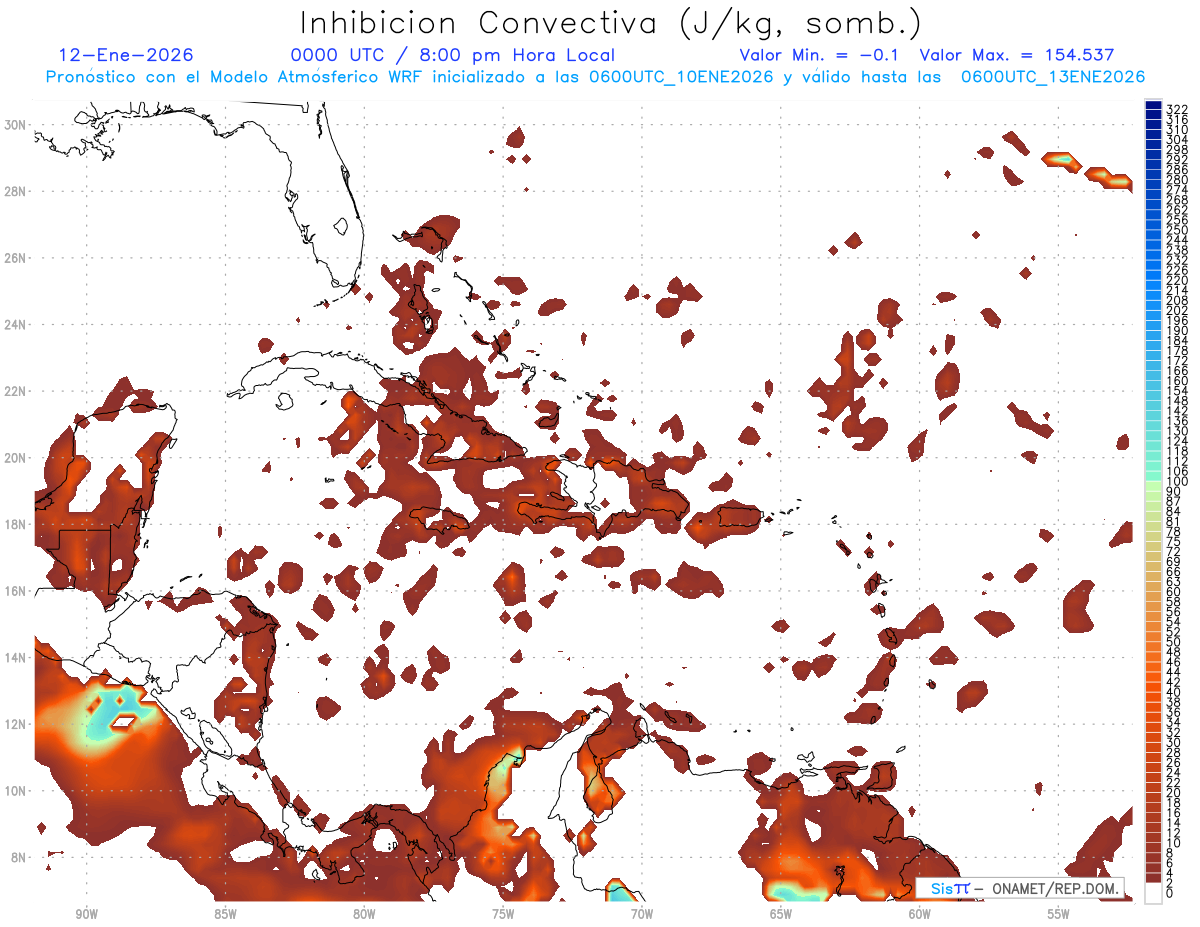Click the '0600UTC_13ENE2026' valid-until time
Image resolution: width=1200 pixels, height=927 pixels.
pyautogui.click(x=1052, y=77)
